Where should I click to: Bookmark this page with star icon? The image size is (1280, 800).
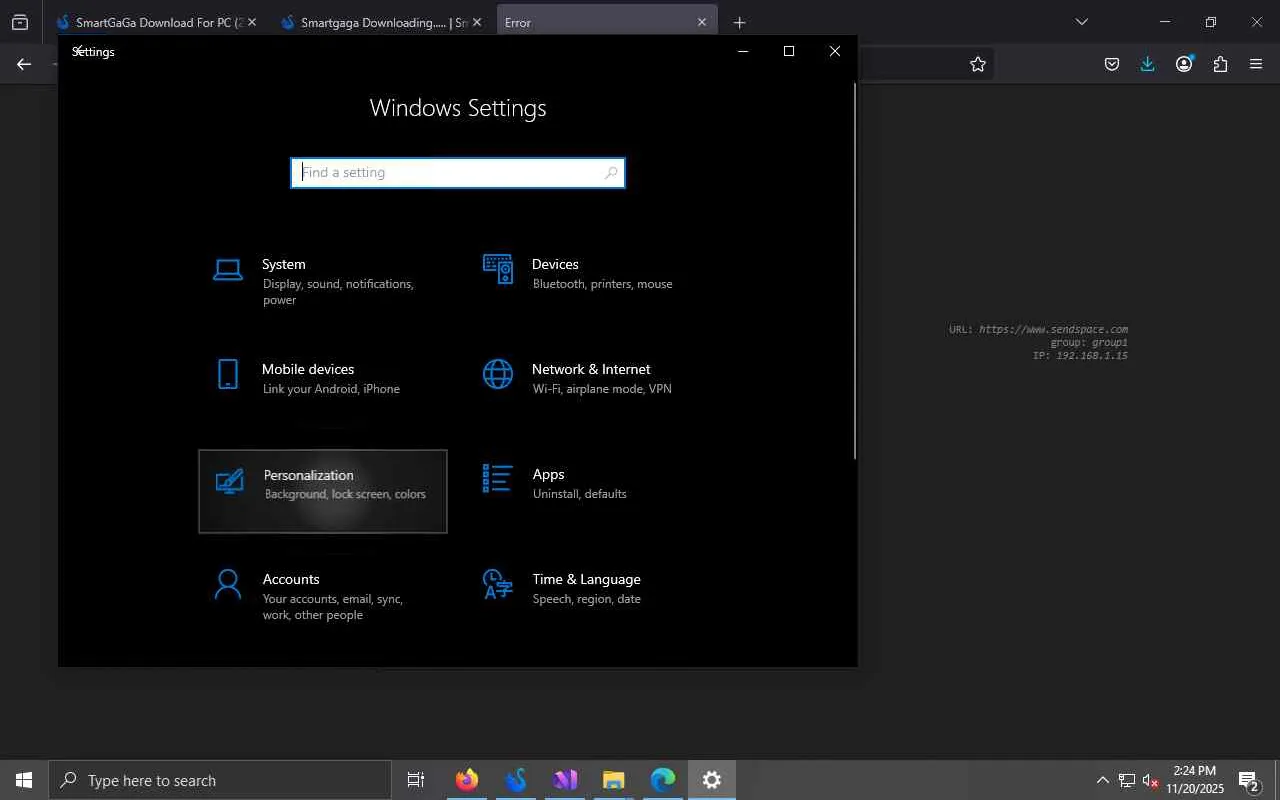coord(978,64)
